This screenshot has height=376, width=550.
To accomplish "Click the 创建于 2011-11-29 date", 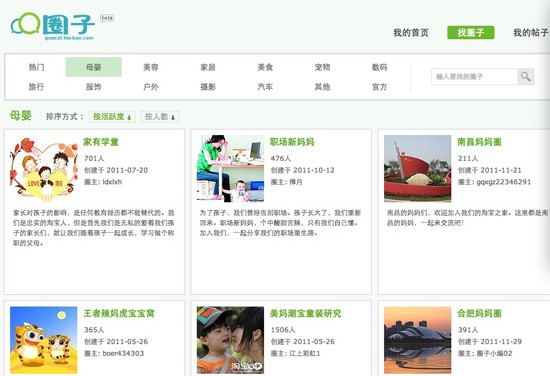I will point(490,341).
